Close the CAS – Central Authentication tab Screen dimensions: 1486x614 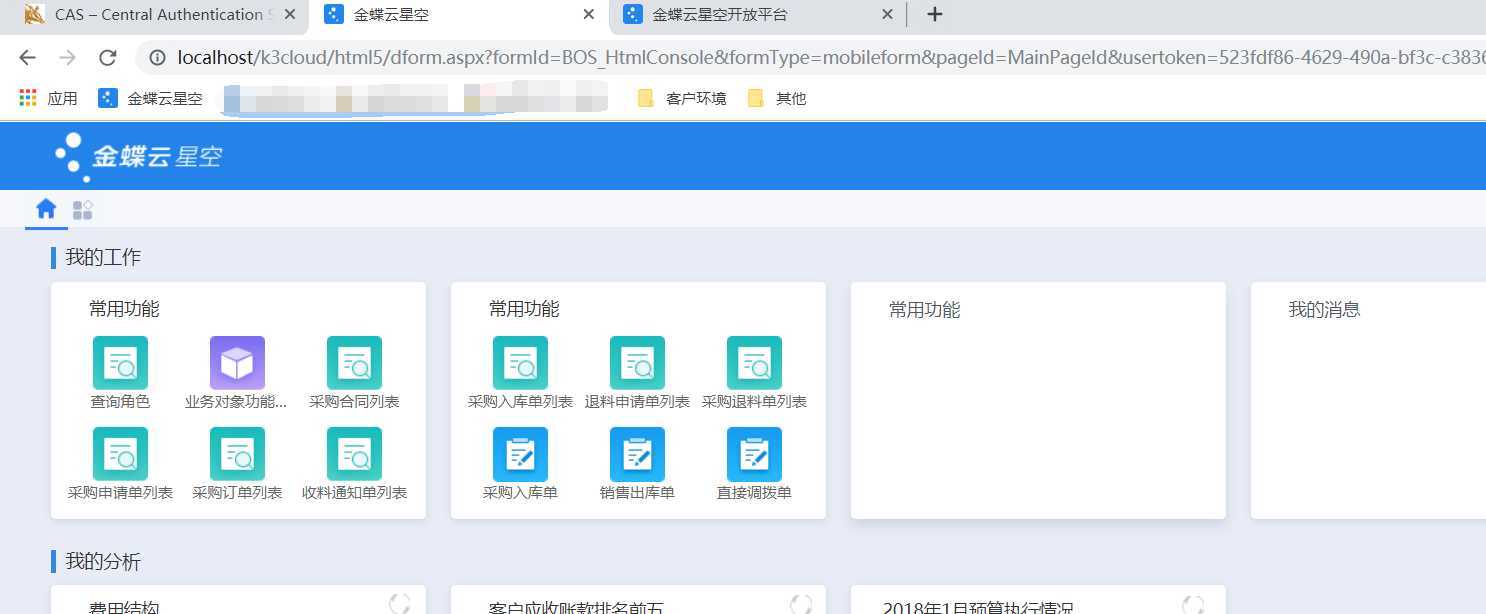point(290,15)
